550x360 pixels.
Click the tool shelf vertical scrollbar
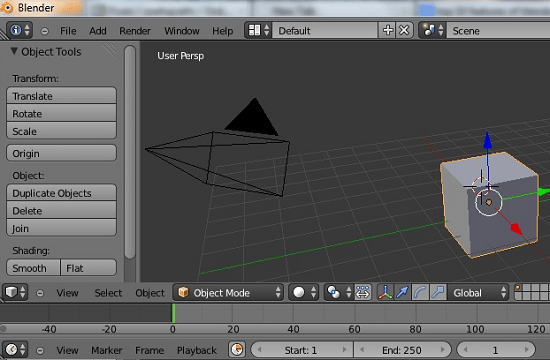[130, 152]
